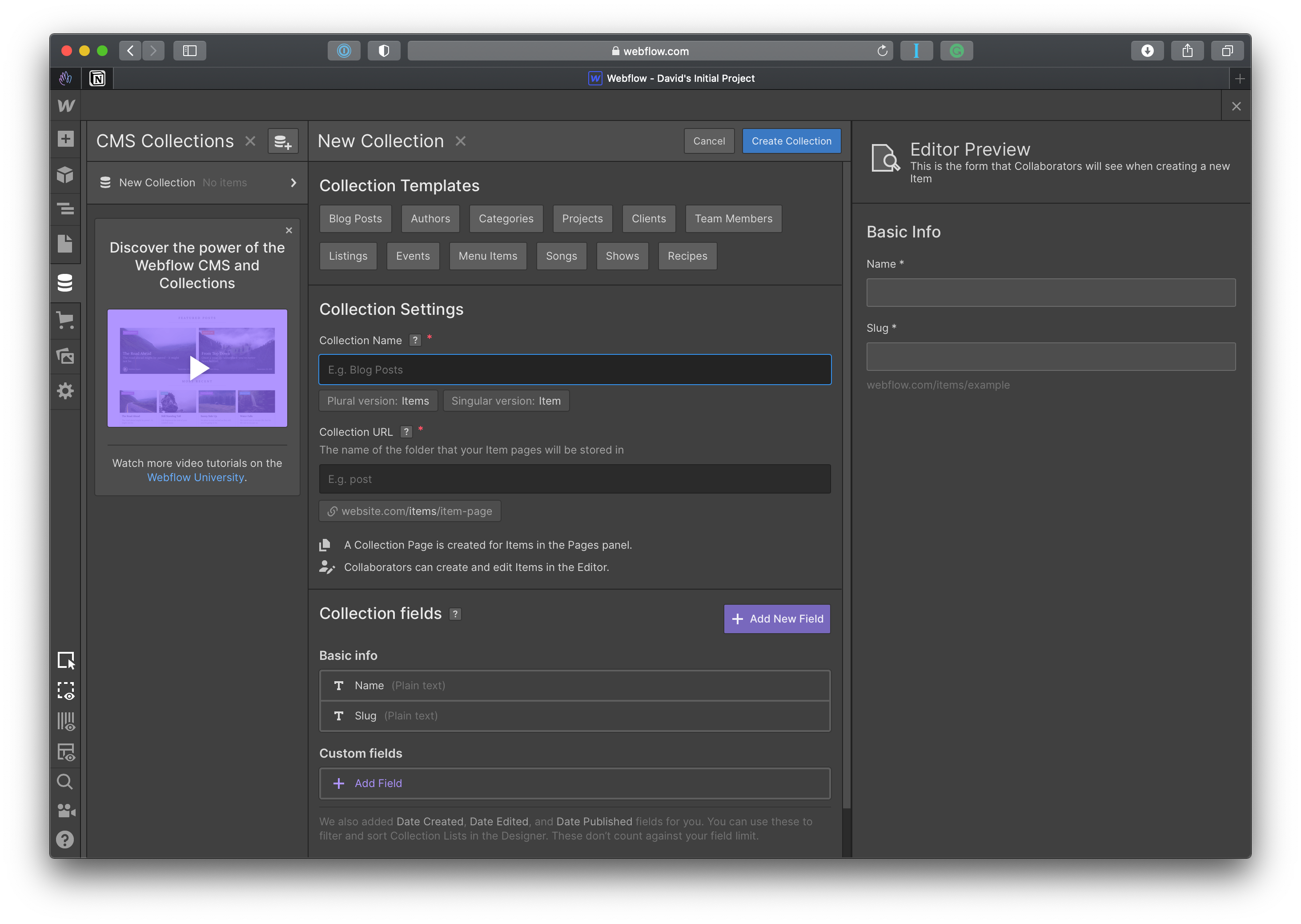Click the Collection URL input field

(x=574, y=479)
